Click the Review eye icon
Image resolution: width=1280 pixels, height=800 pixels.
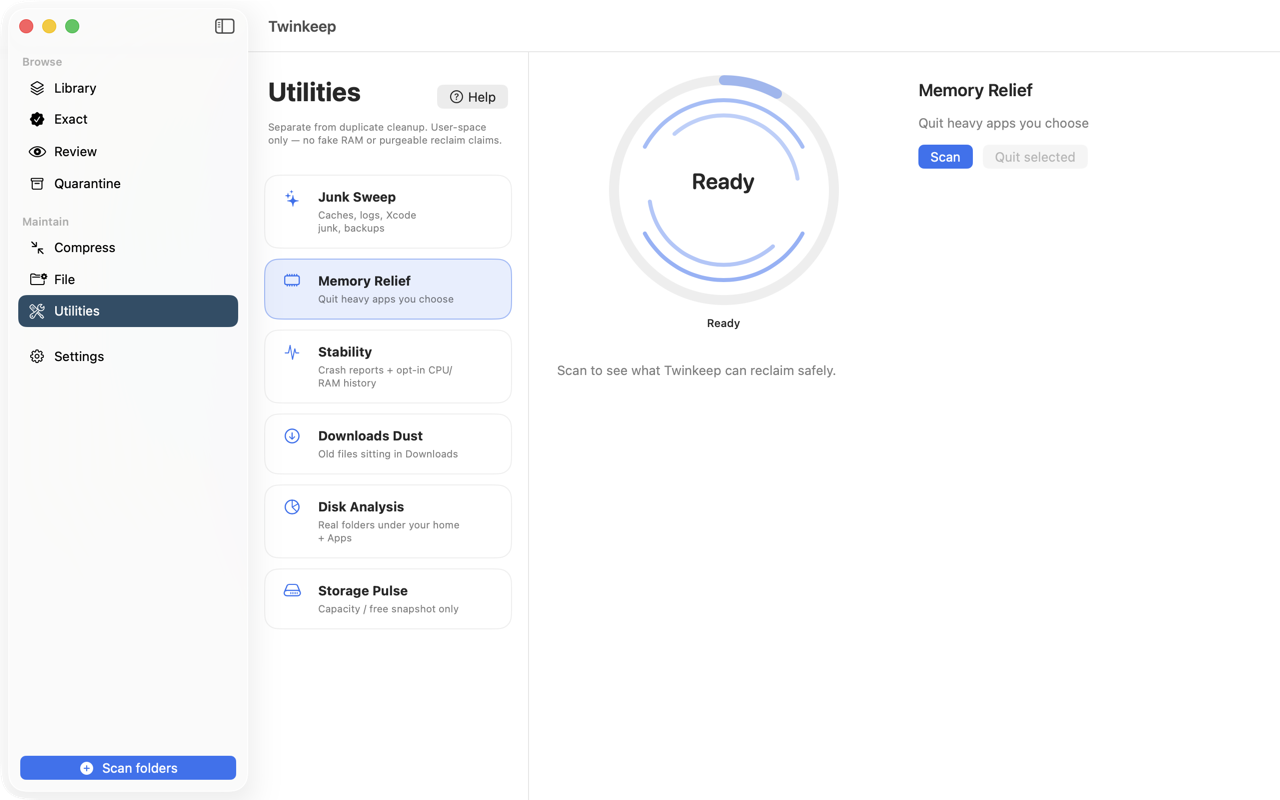37,152
